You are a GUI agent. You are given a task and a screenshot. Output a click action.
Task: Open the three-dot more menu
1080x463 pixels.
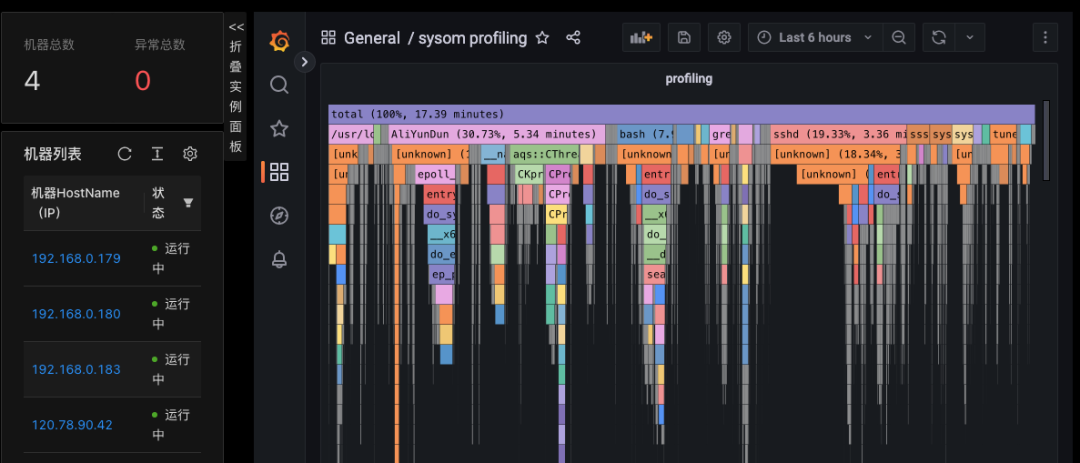[1045, 38]
